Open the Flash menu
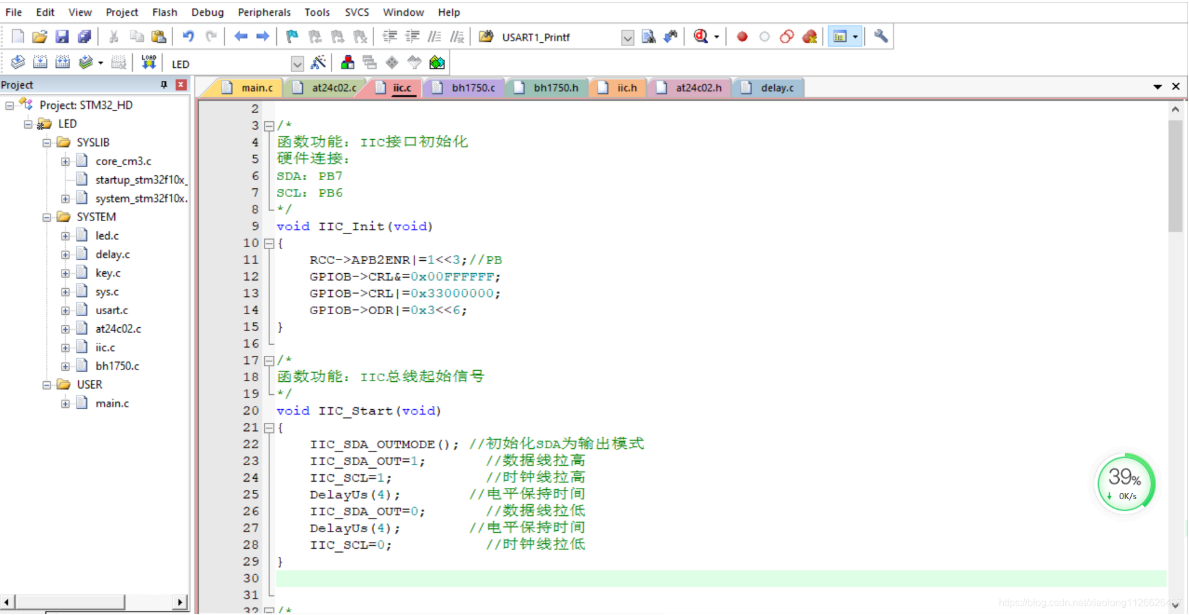Viewport: 1189px width, 615px height. [x=165, y=12]
